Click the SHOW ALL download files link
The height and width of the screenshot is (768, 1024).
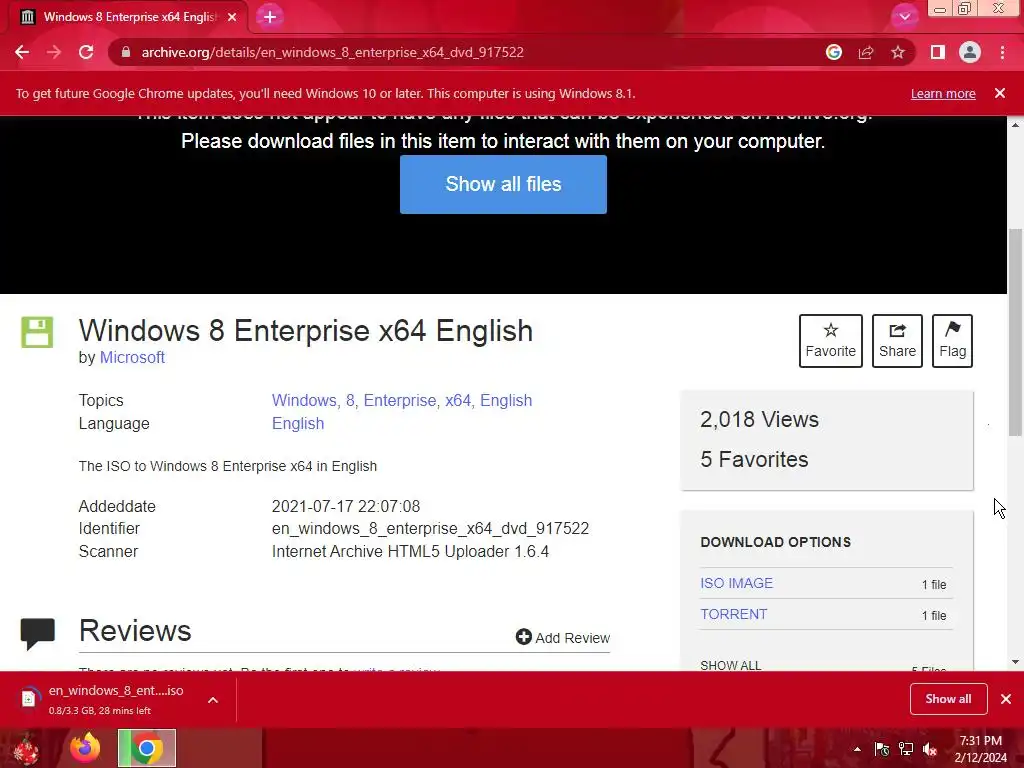click(x=731, y=665)
